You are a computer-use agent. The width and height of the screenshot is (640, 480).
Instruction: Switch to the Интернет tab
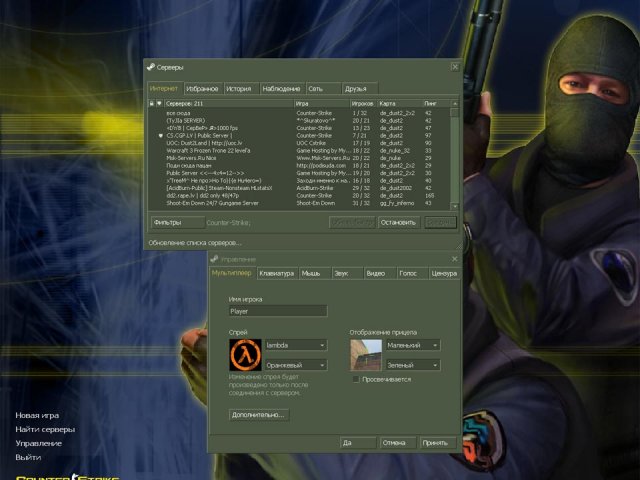[164, 88]
